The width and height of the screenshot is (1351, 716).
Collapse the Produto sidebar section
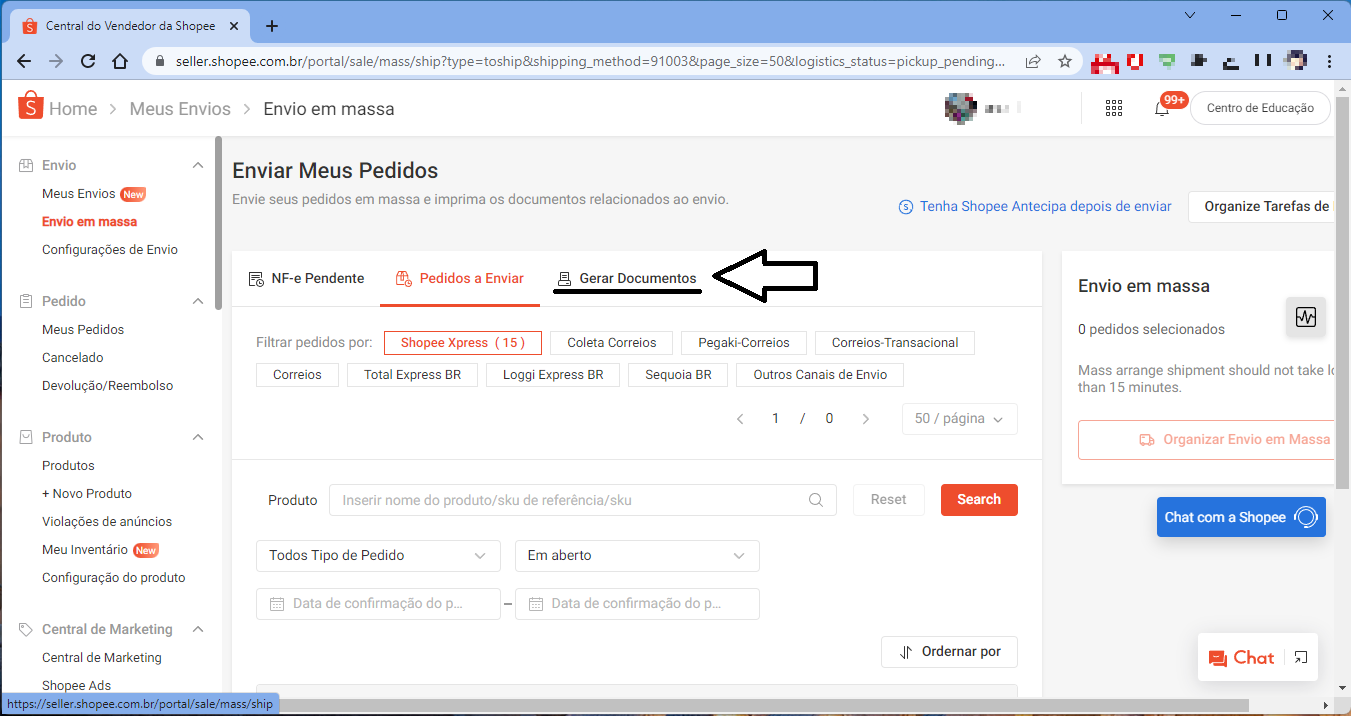[x=198, y=437]
